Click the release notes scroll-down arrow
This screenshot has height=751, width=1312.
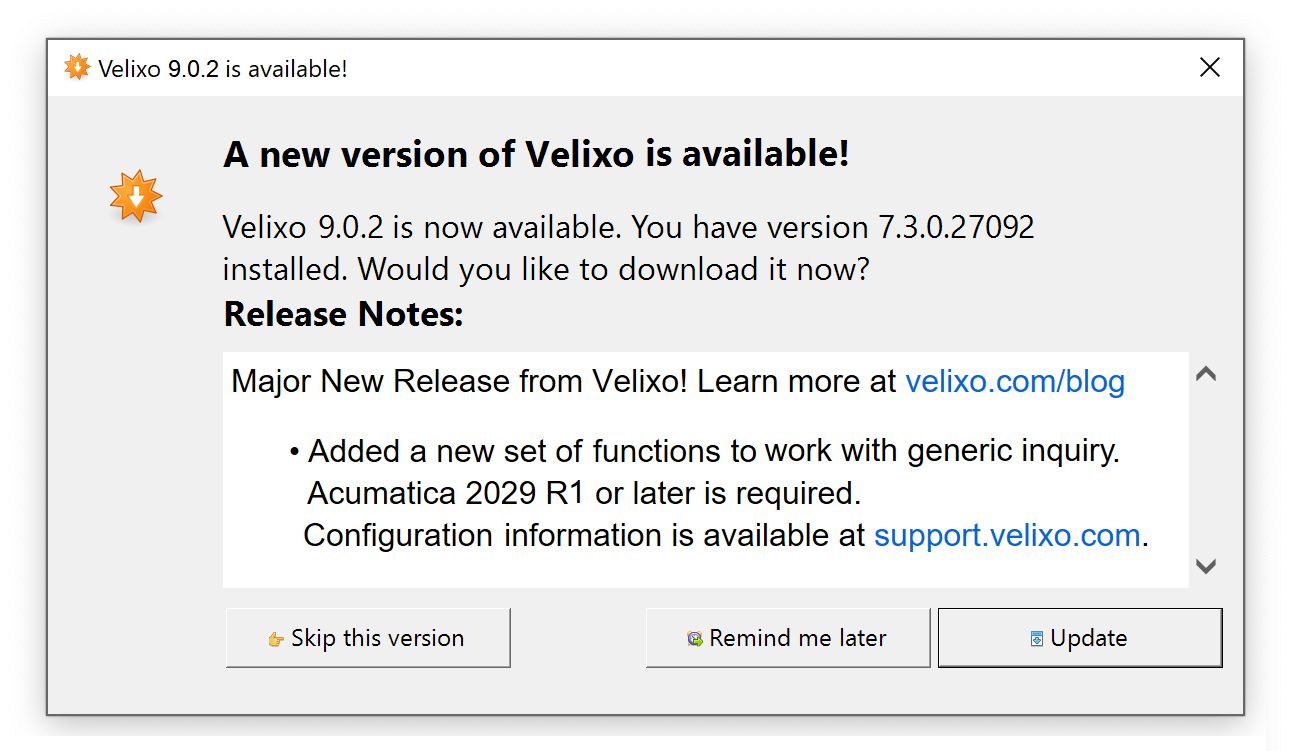point(1206,566)
